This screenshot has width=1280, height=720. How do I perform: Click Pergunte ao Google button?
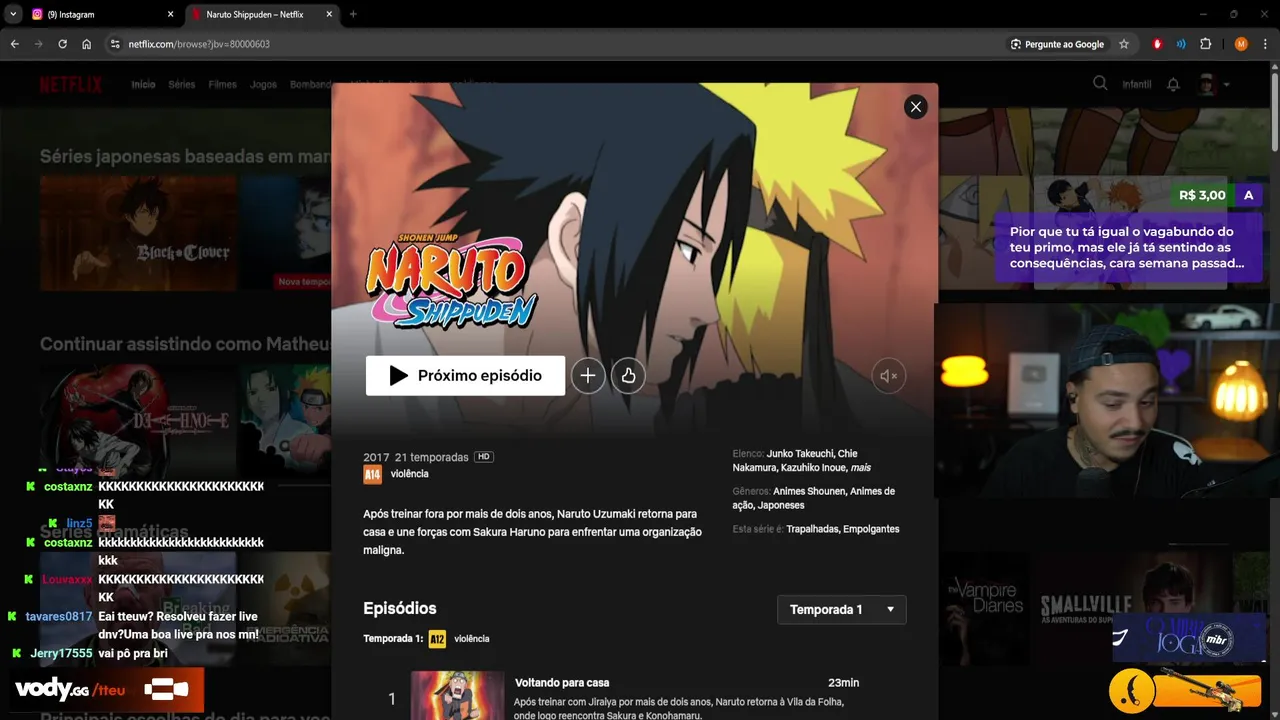tap(1058, 44)
